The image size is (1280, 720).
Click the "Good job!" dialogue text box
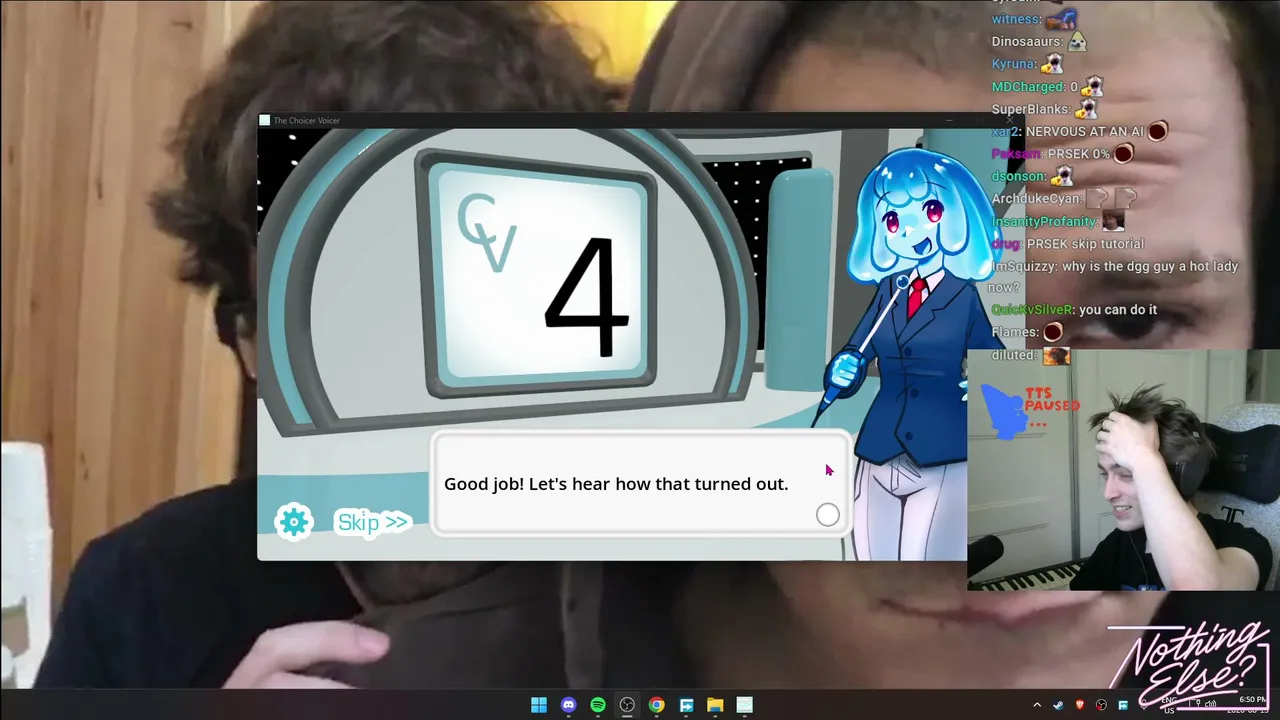(641, 484)
